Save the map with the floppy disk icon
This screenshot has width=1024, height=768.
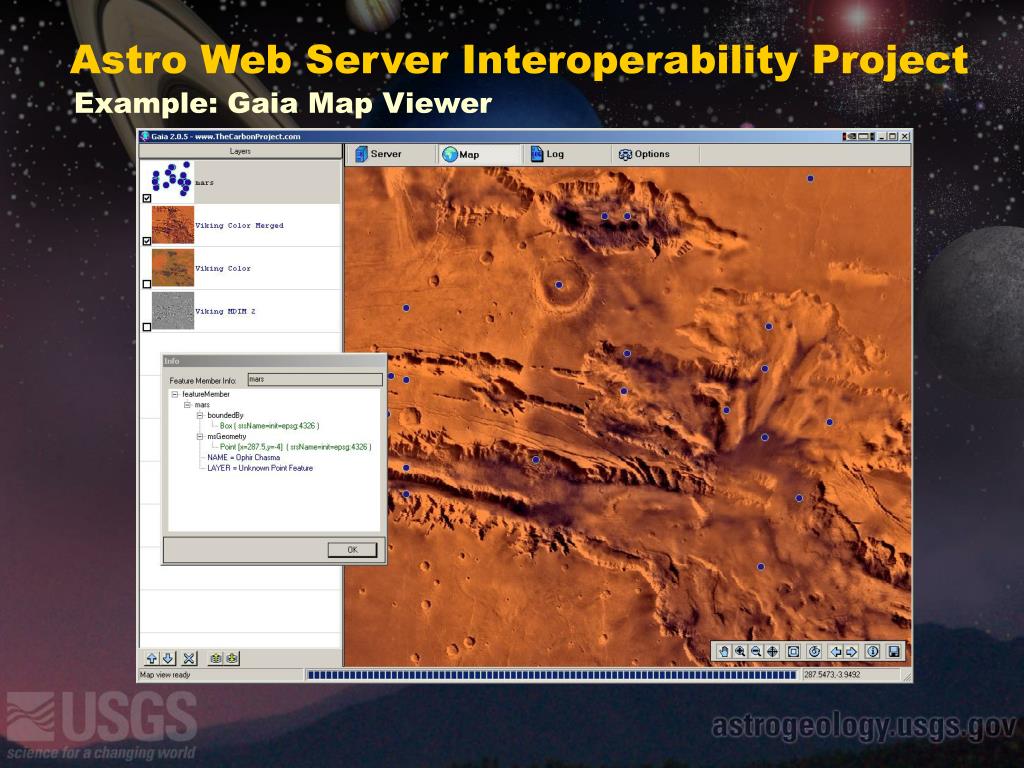[x=894, y=651]
